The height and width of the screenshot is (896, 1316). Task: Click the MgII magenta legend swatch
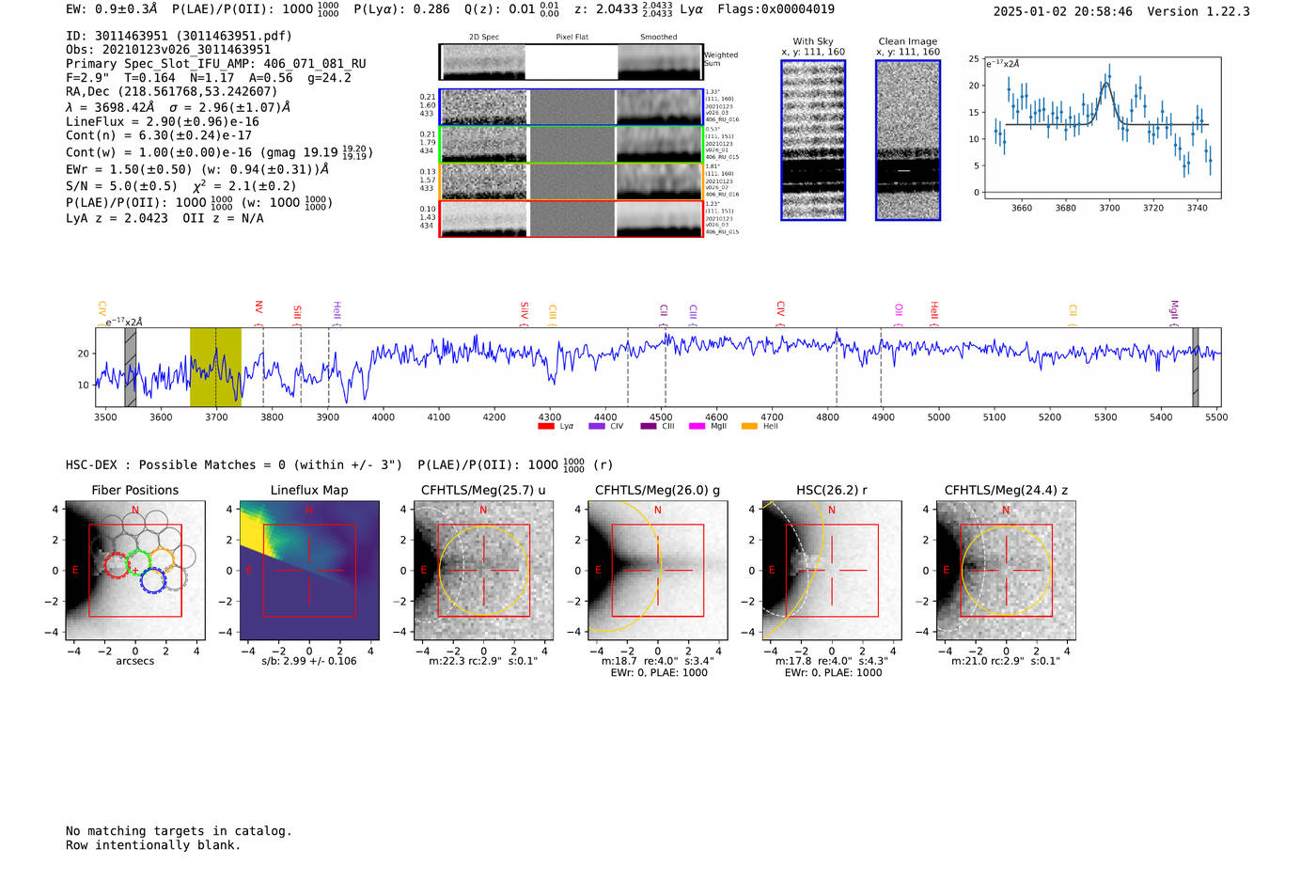point(697,426)
